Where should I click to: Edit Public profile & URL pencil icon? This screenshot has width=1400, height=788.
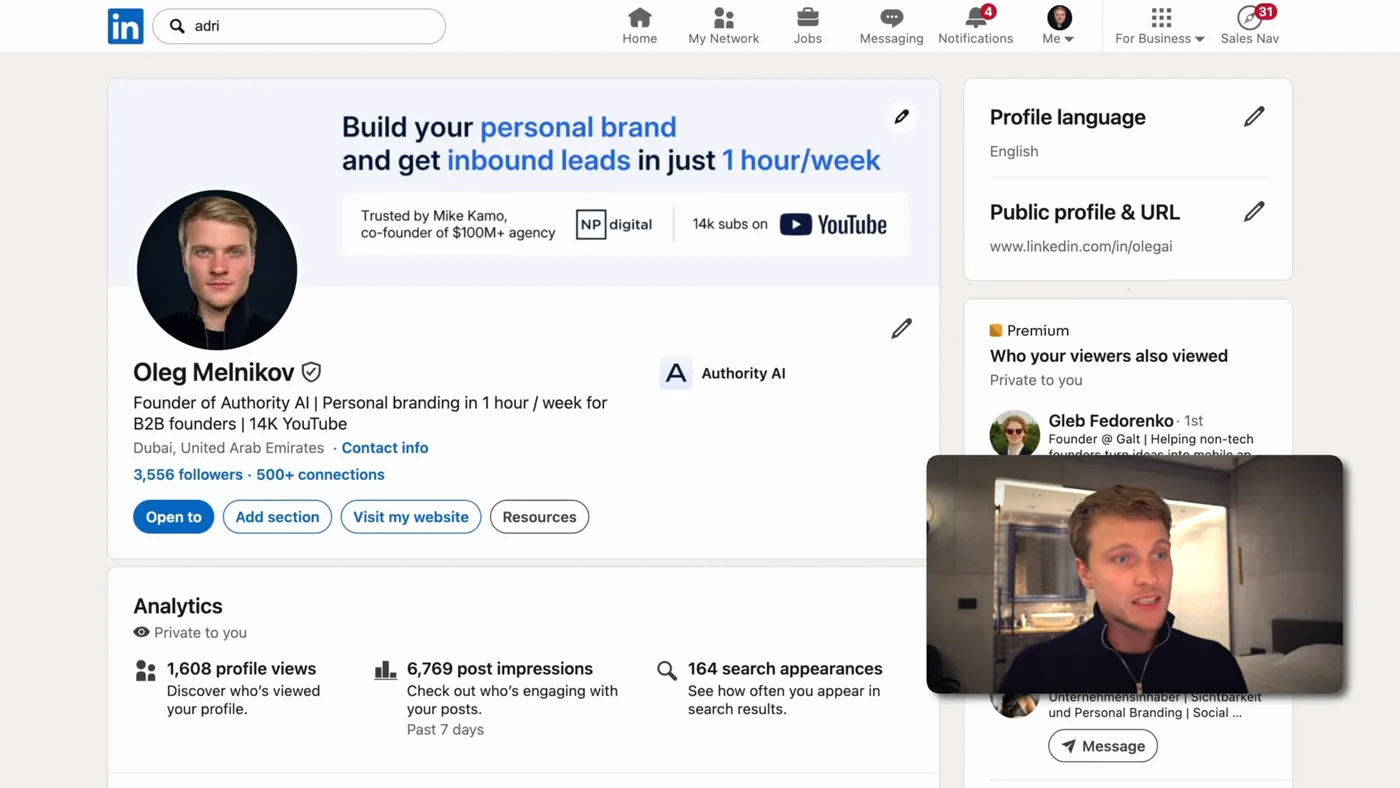[x=1254, y=211]
